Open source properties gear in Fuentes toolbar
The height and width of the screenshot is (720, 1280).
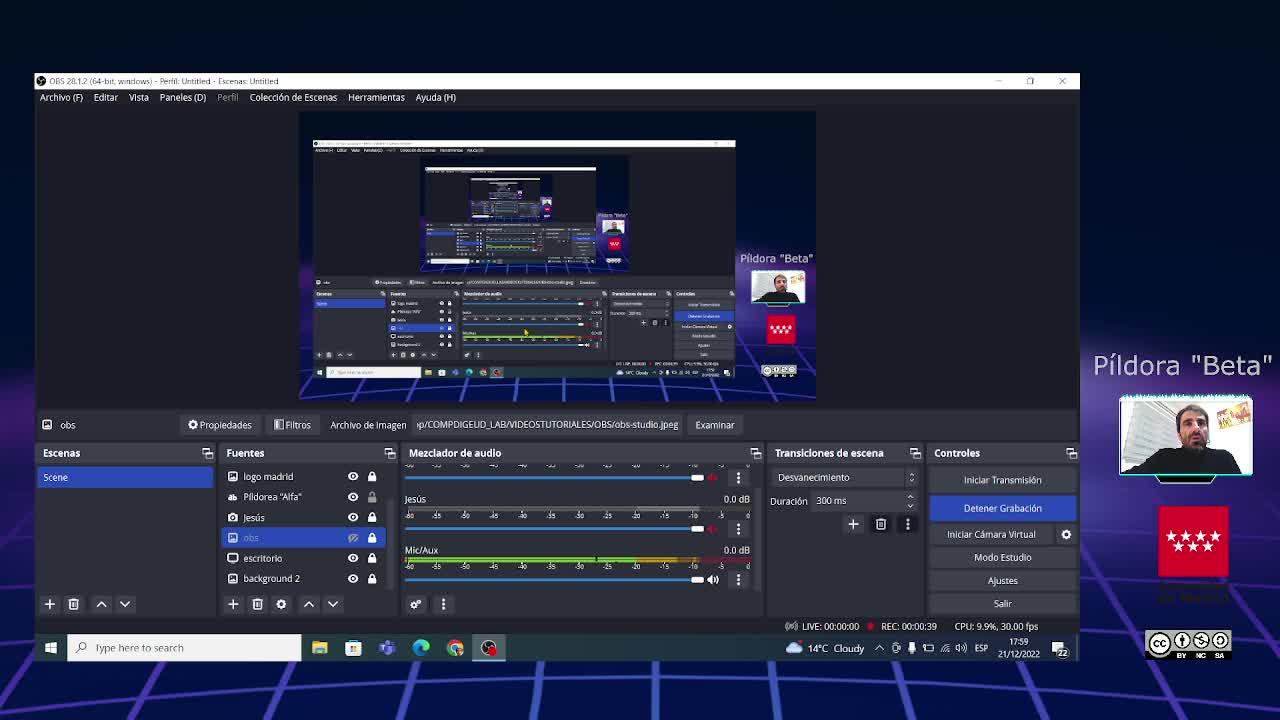pos(281,604)
